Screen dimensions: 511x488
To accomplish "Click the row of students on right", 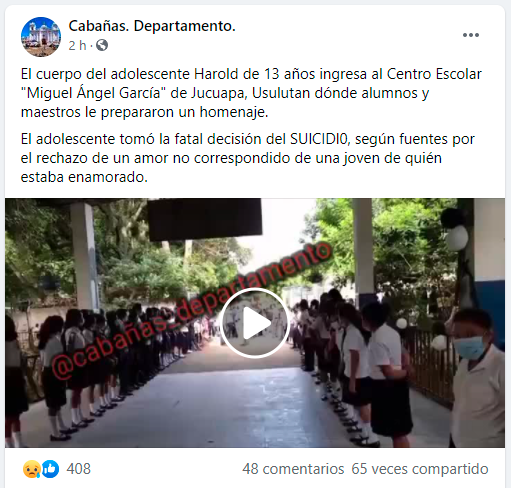I will 350,363.
